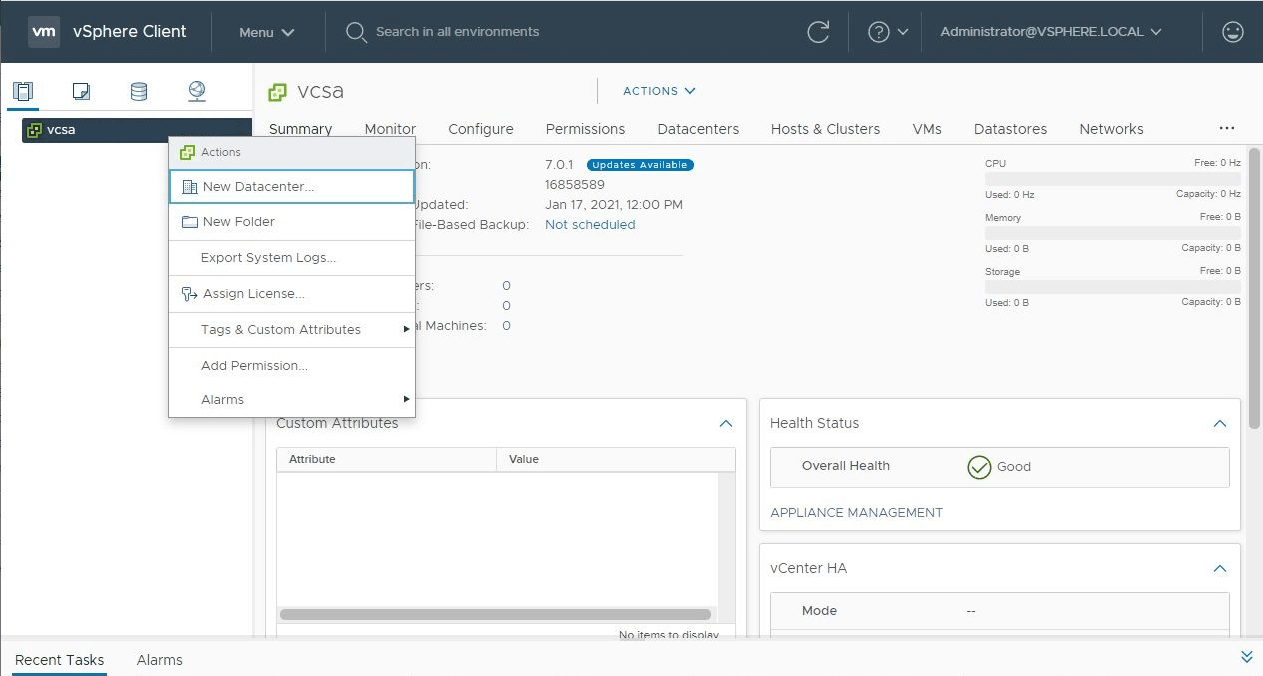Switch to VMs and Templates inventory icon
Image resolution: width=1263 pixels, height=676 pixels.
coord(81,92)
